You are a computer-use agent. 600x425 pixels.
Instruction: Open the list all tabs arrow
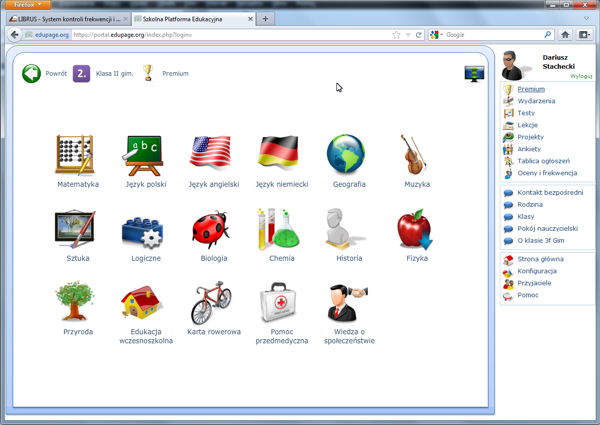coord(586,18)
